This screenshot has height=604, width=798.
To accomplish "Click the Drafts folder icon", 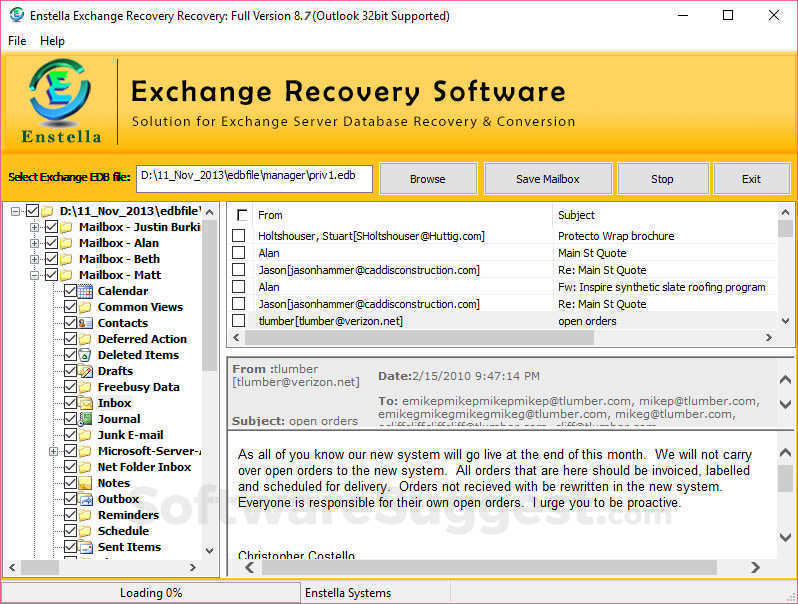I will 85,371.
